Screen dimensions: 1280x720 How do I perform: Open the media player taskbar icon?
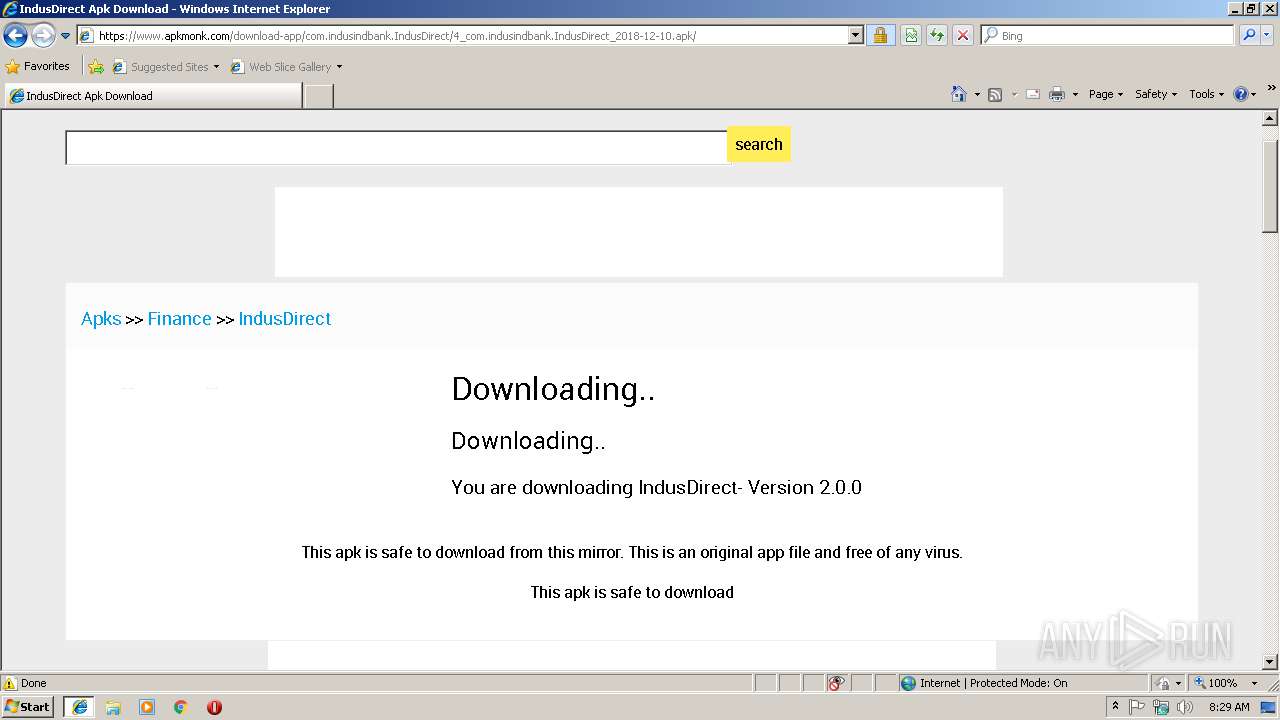147,707
